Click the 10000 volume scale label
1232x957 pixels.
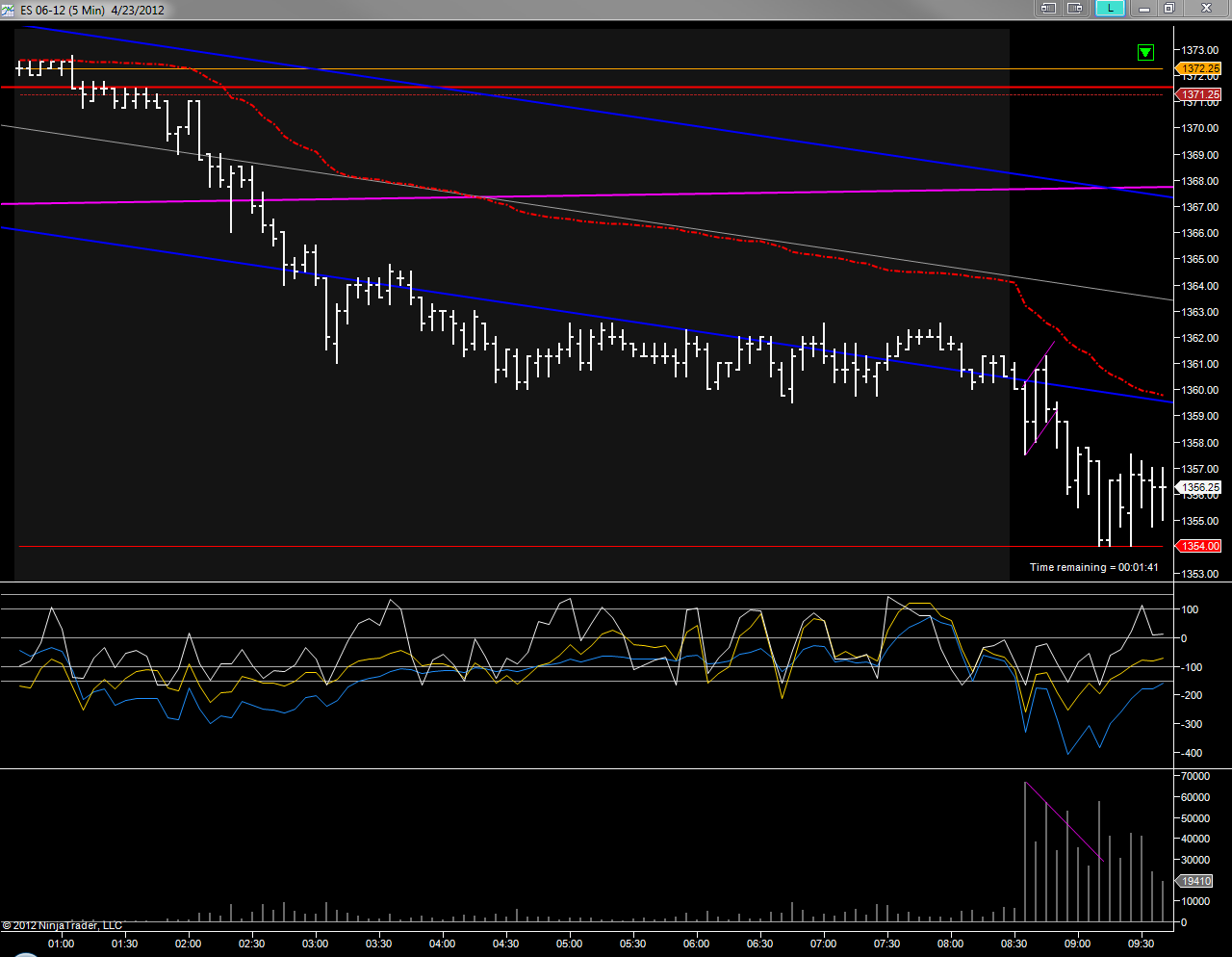(x=1196, y=902)
